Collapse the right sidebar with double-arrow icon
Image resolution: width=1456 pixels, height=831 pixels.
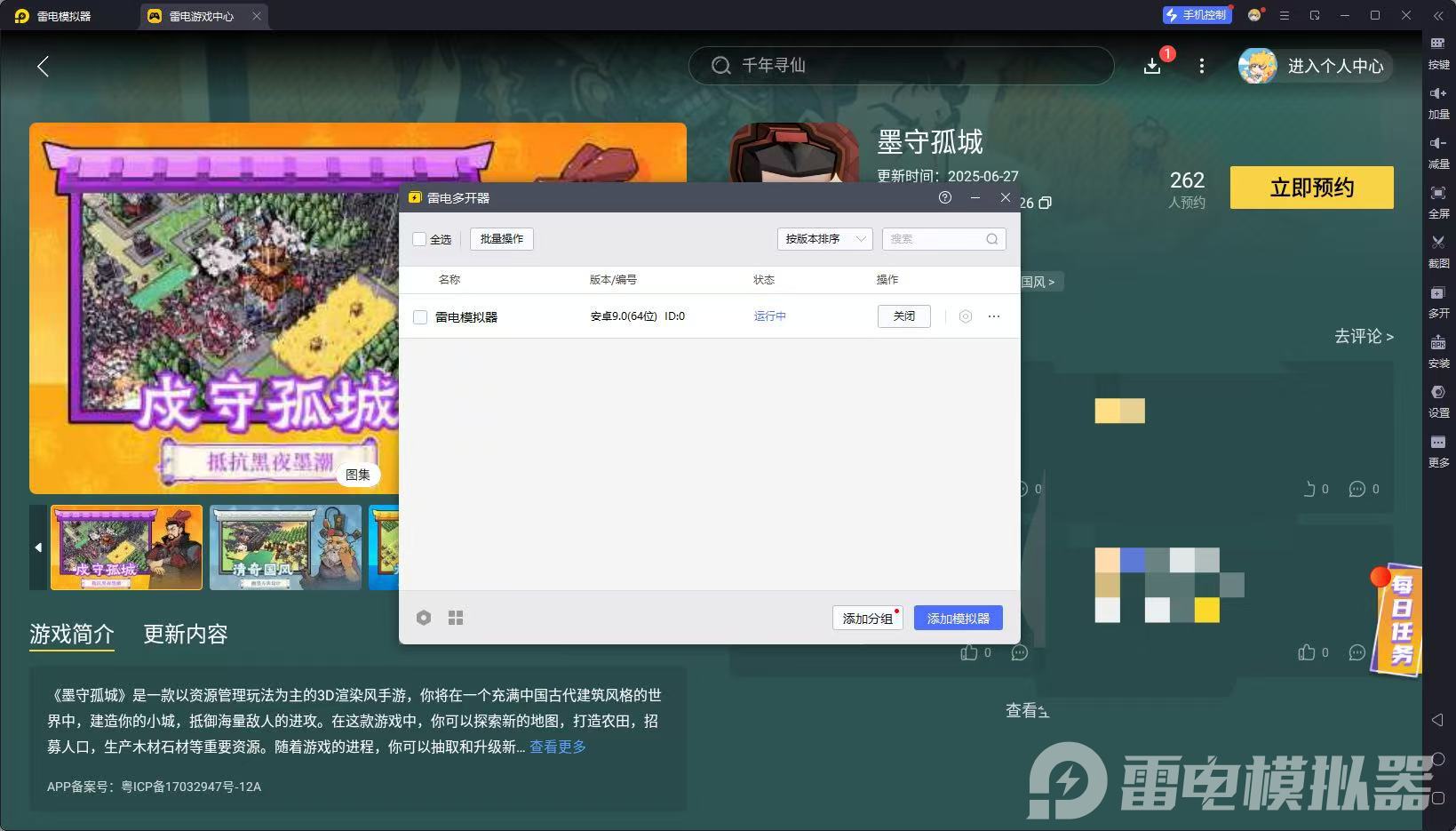[x=1438, y=16]
